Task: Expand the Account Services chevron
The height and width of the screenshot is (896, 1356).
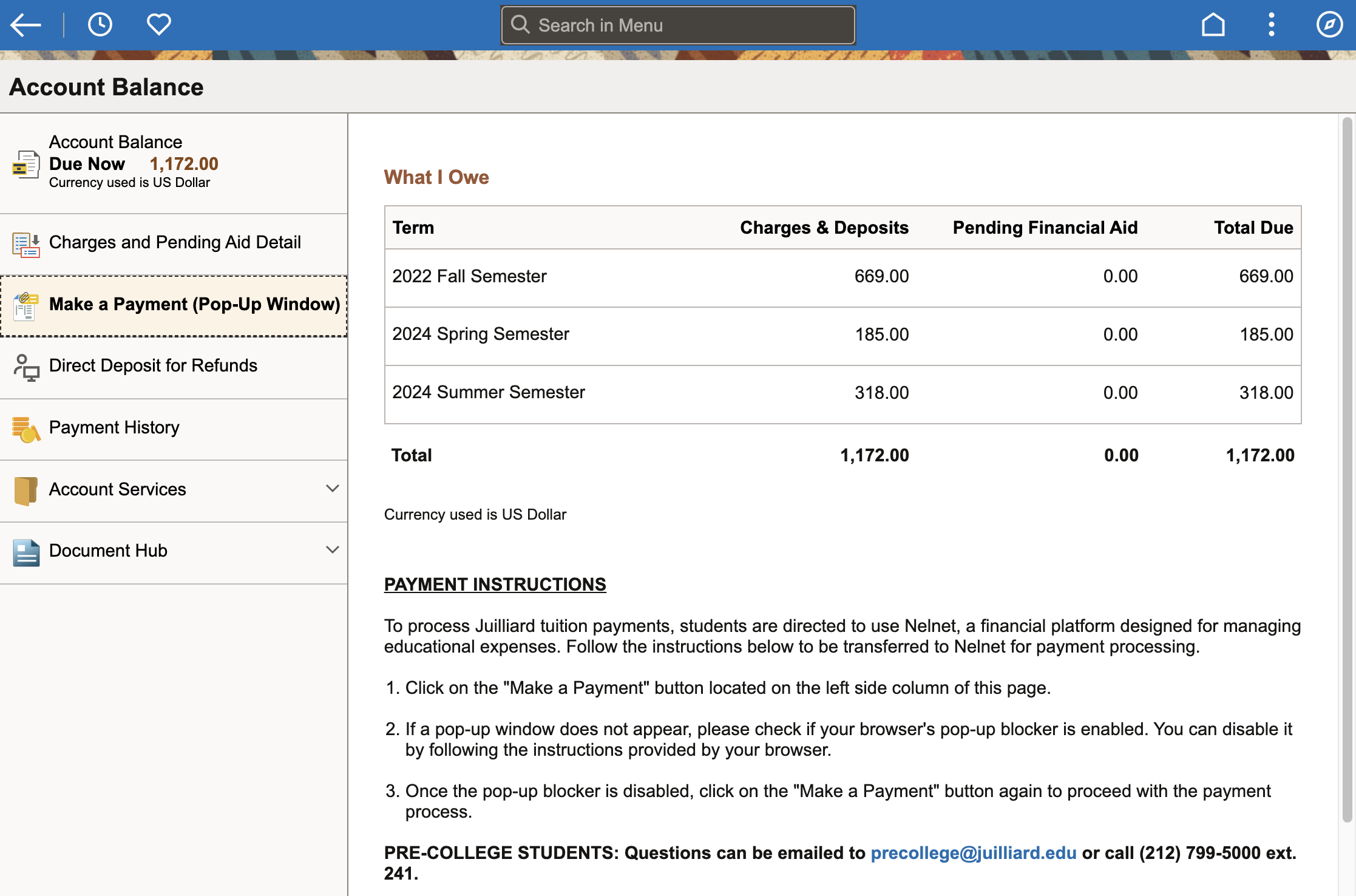Action: pyautogui.click(x=332, y=488)
